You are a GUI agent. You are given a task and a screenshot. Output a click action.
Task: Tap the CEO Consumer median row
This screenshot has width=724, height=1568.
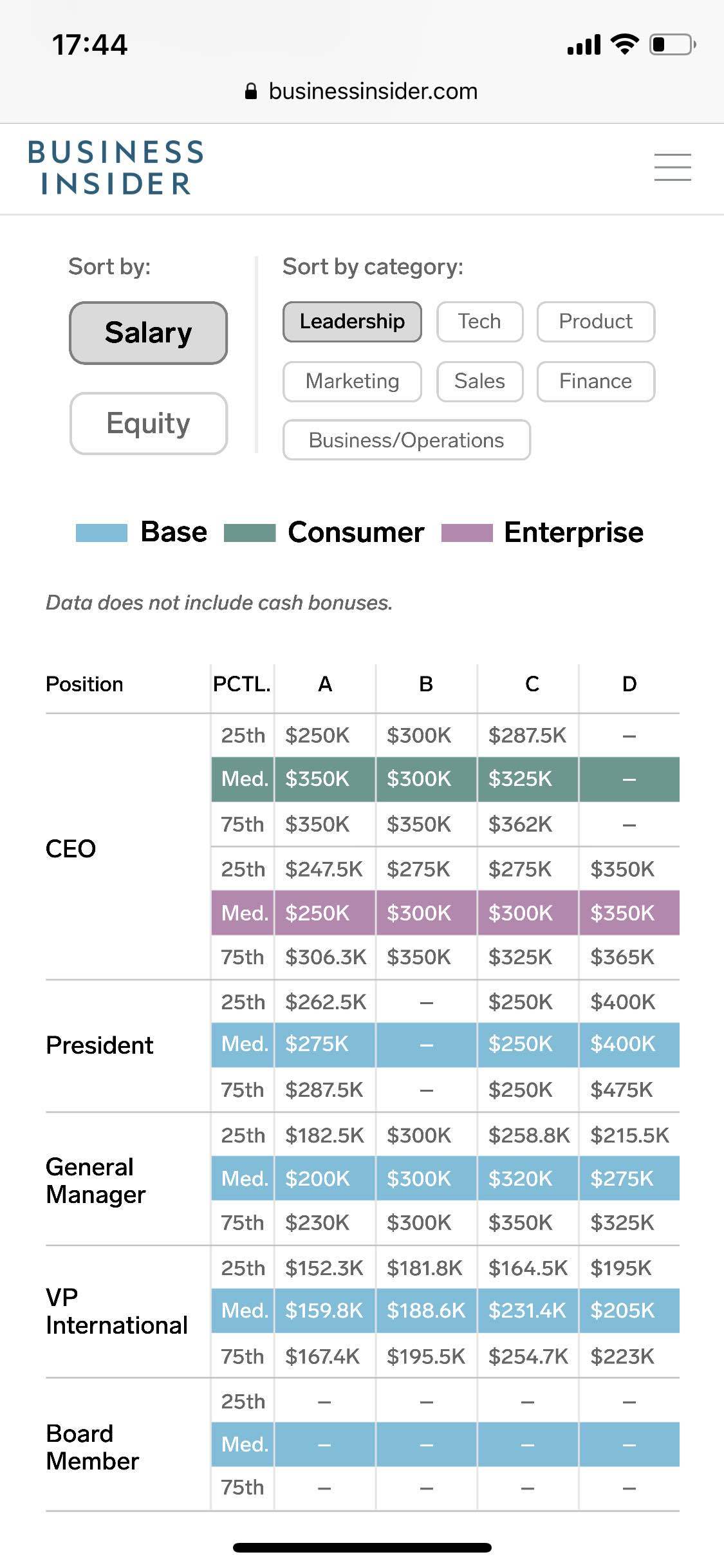click(x=445, y=779)
